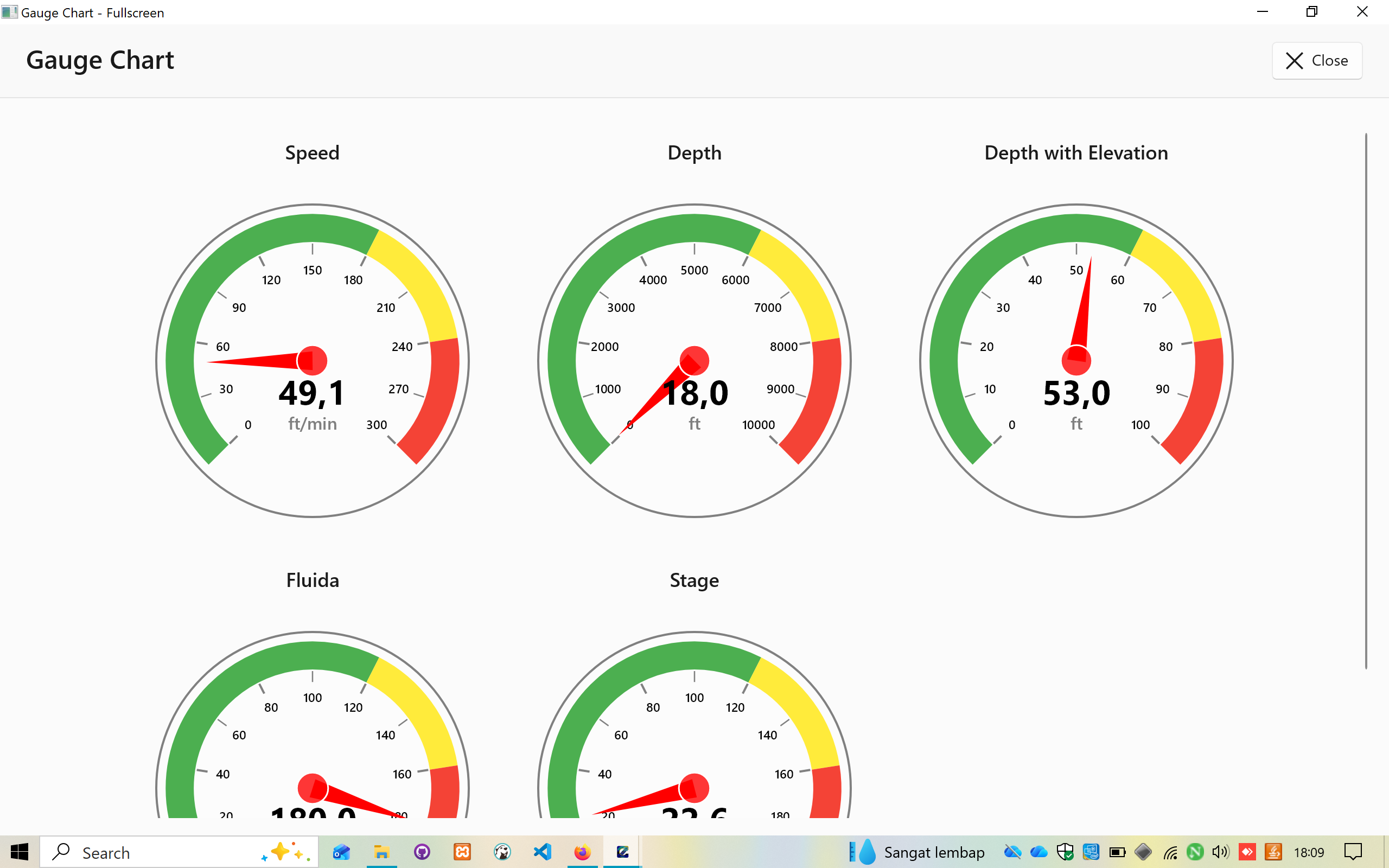Open GitHub Desktop from the taskbar
This screenshot has width=1389, height=868.
pyautogui.click(x=423, y=852)
